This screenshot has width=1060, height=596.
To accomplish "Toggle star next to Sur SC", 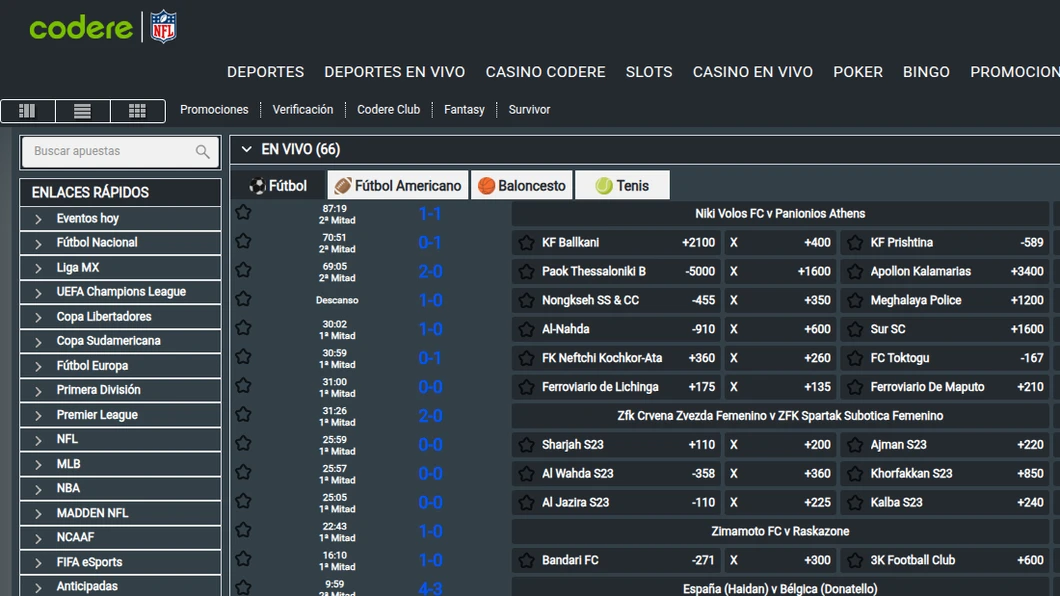I will click(854, 329).
